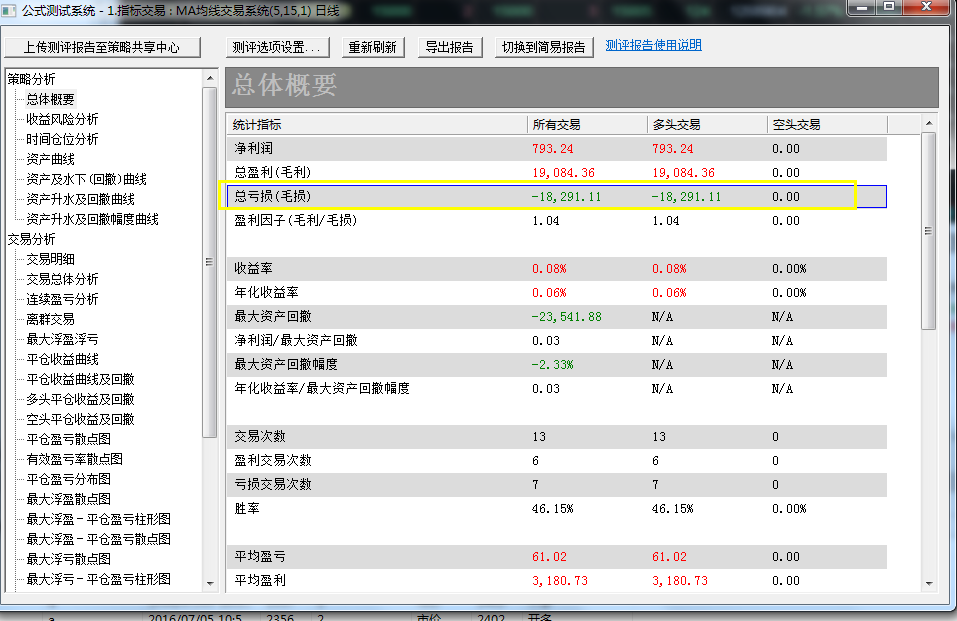Open the 测评报告使用说明 link

coord(653,45)
